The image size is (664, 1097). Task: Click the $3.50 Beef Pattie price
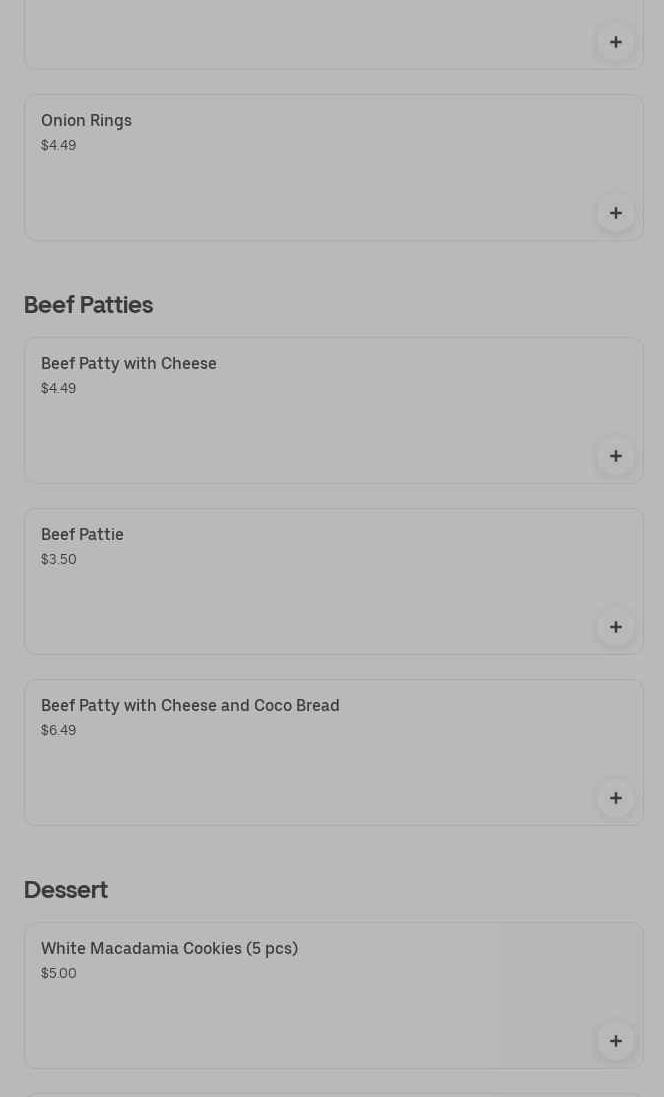point(58,559)
